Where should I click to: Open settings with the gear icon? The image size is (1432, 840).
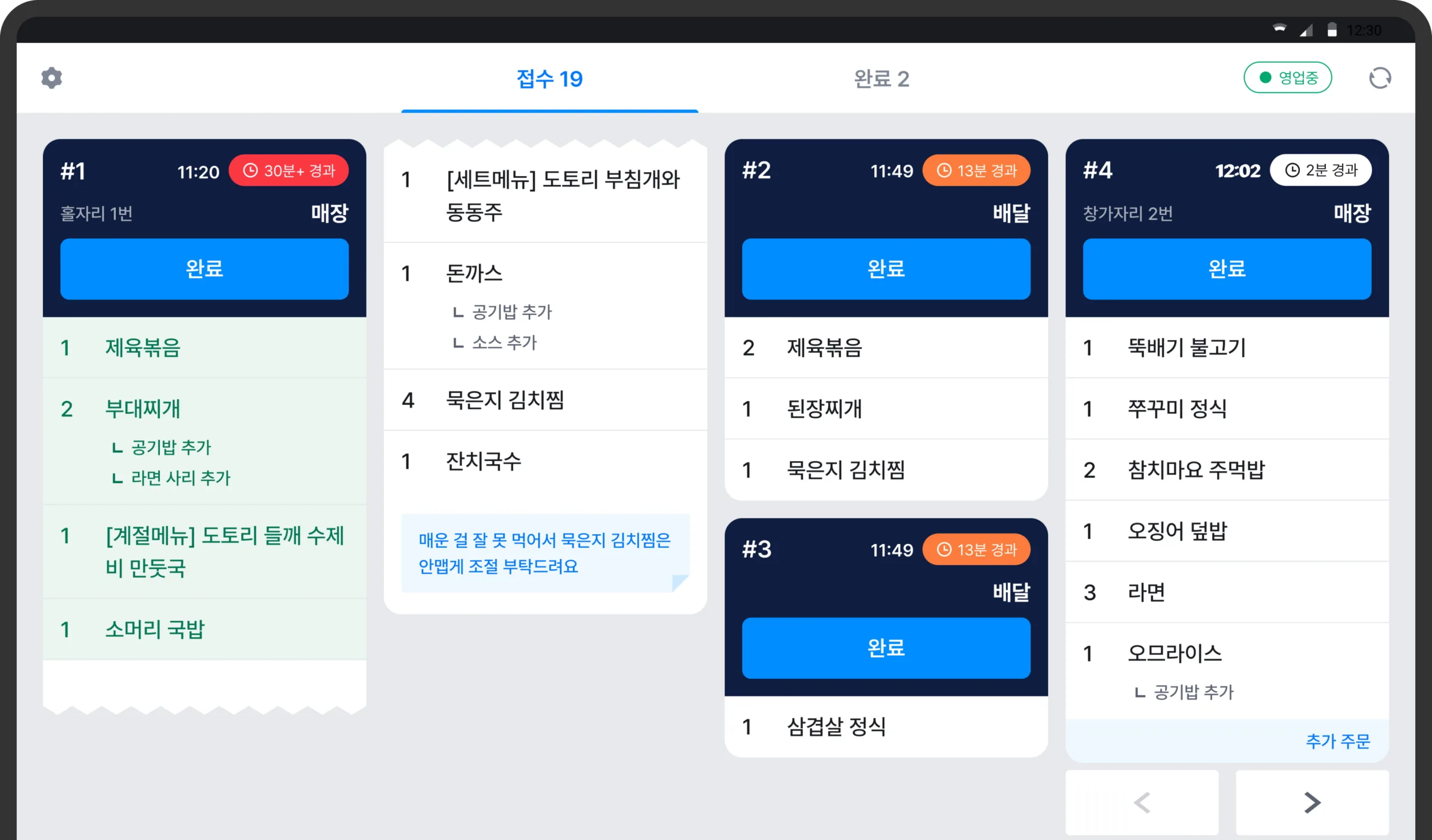point(51,78)
